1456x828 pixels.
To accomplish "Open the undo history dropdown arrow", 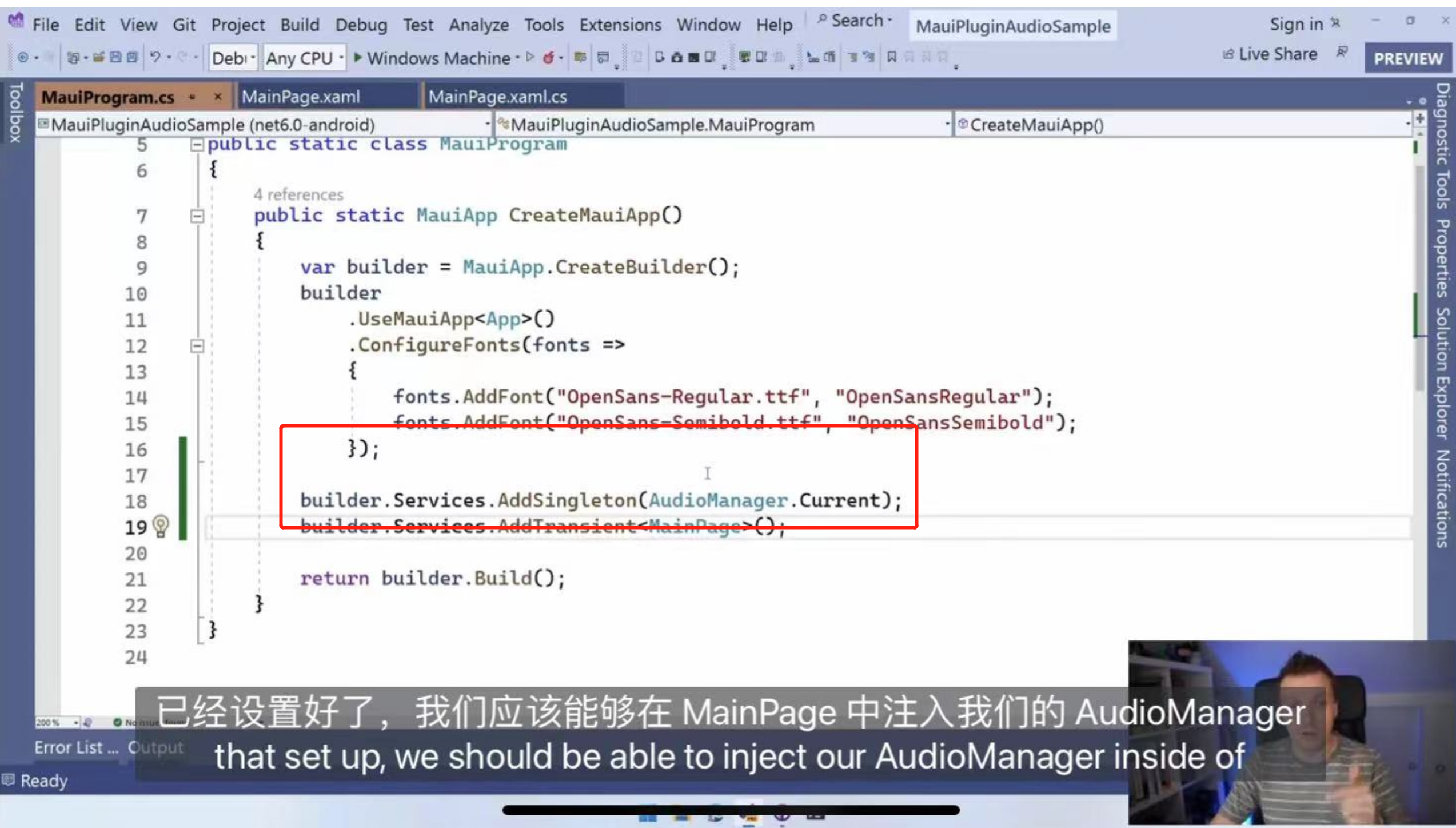I will pos(169,57).
